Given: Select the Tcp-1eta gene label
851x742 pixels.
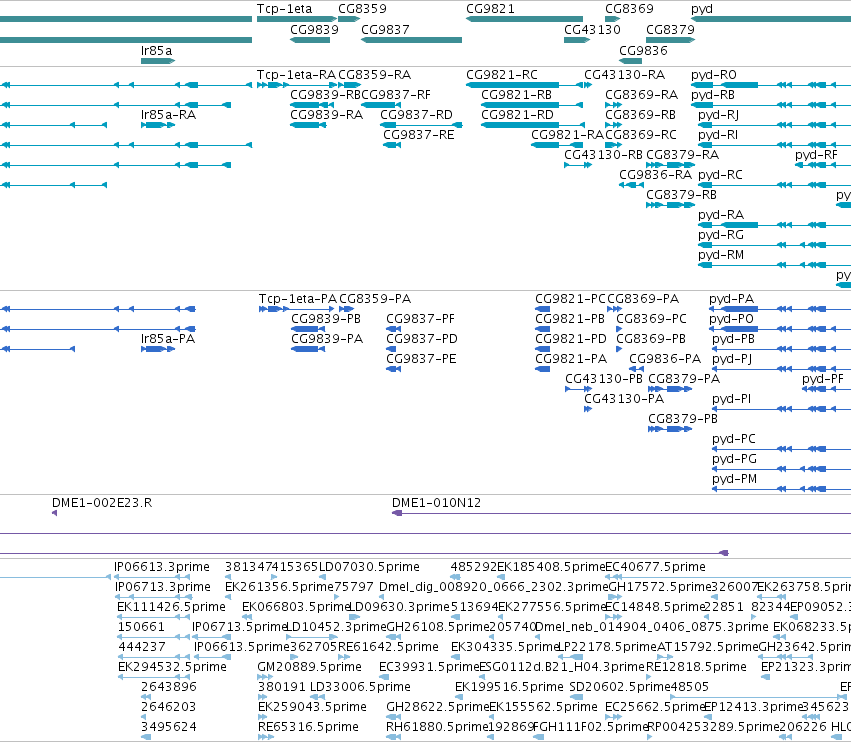Looking at the screenshot, I should [284, 9].
